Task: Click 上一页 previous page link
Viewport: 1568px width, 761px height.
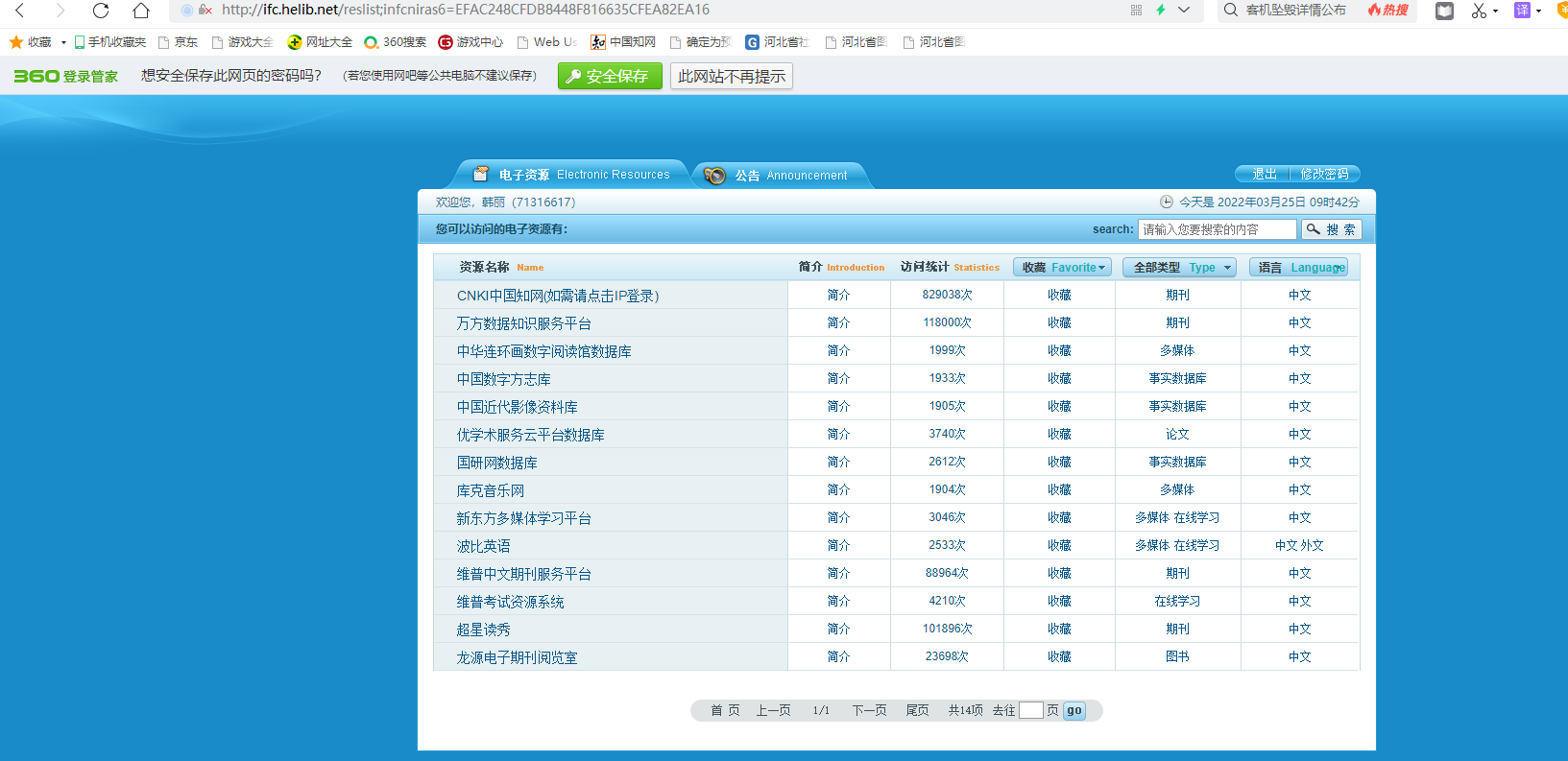Action: [x=773, y=710]
